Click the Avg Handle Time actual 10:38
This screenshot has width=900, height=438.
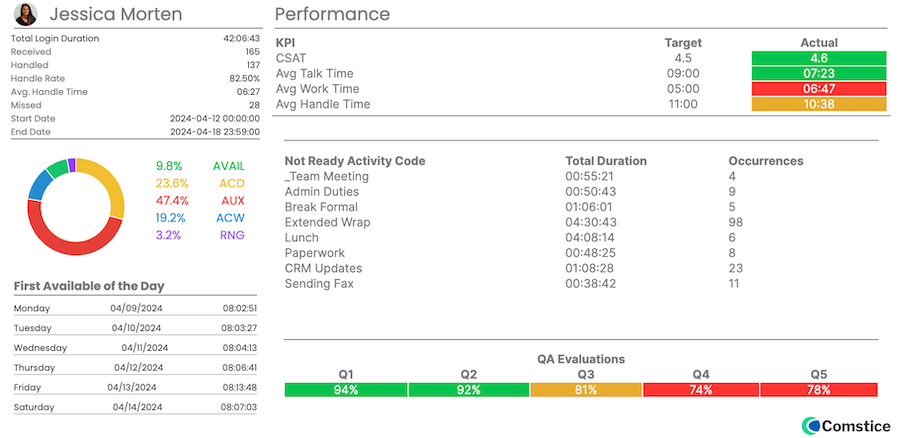[x=819, y=104]
